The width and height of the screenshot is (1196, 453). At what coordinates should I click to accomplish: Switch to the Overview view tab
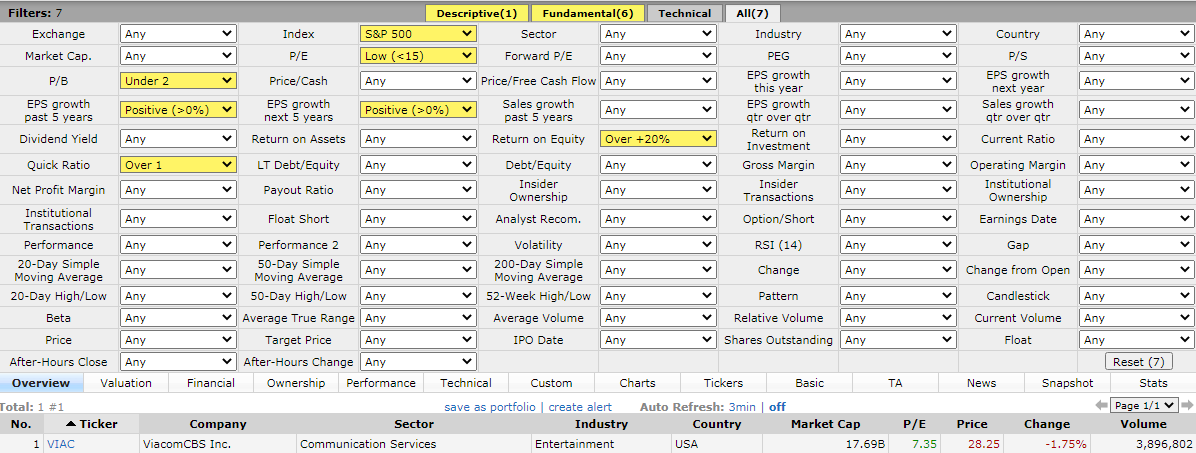[41, 383]
